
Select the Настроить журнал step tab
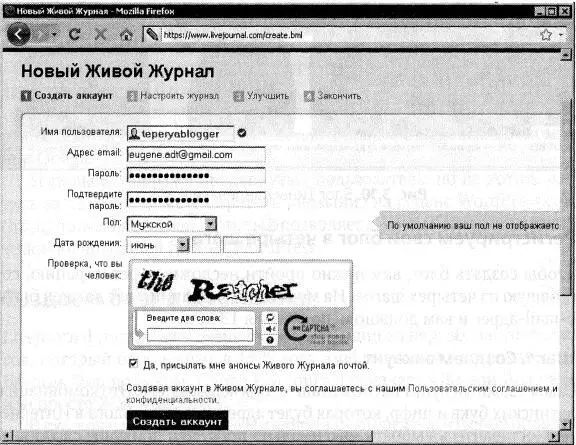pyautogui.click(x=173, y=96)
